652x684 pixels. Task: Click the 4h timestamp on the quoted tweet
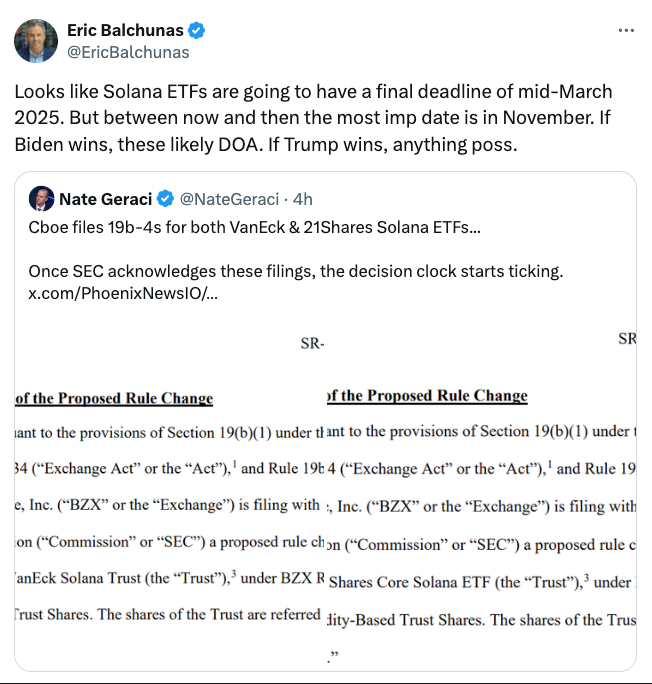(302, 198)
